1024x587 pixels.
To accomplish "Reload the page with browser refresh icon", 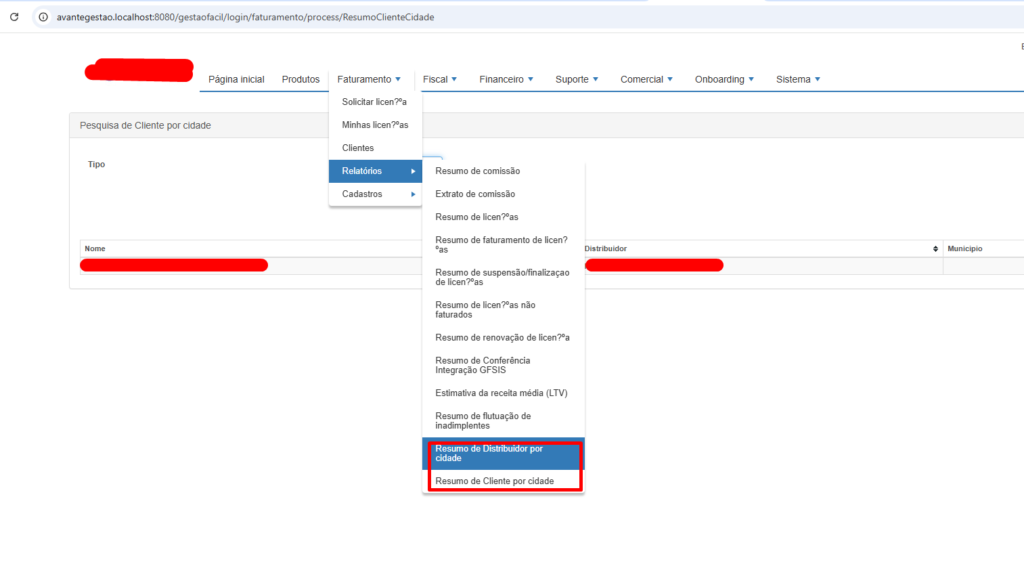I will tap(14, 17).
